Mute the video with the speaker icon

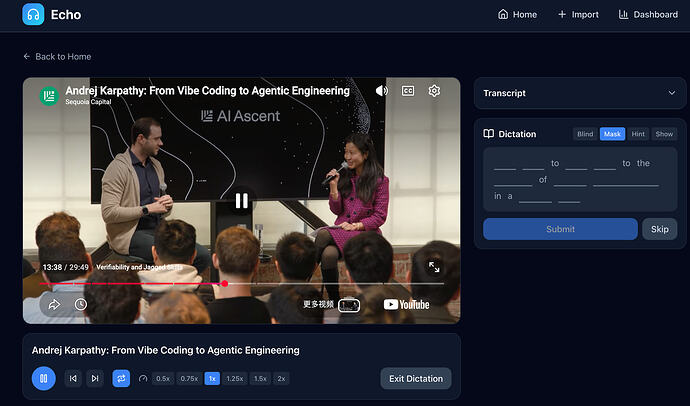coord(382,91)
